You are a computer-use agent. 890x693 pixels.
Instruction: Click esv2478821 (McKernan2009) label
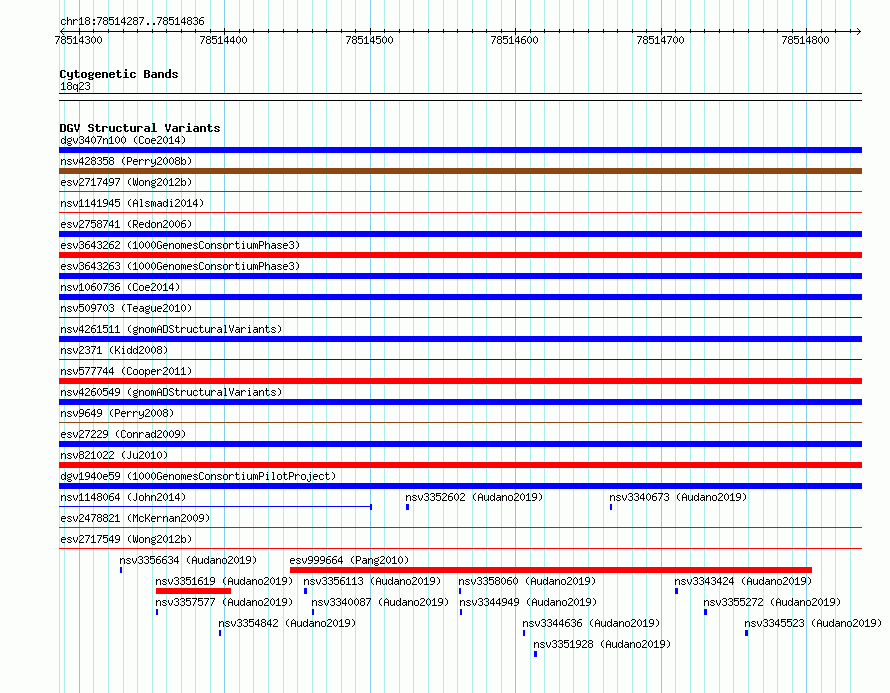[x=135, y=518]
